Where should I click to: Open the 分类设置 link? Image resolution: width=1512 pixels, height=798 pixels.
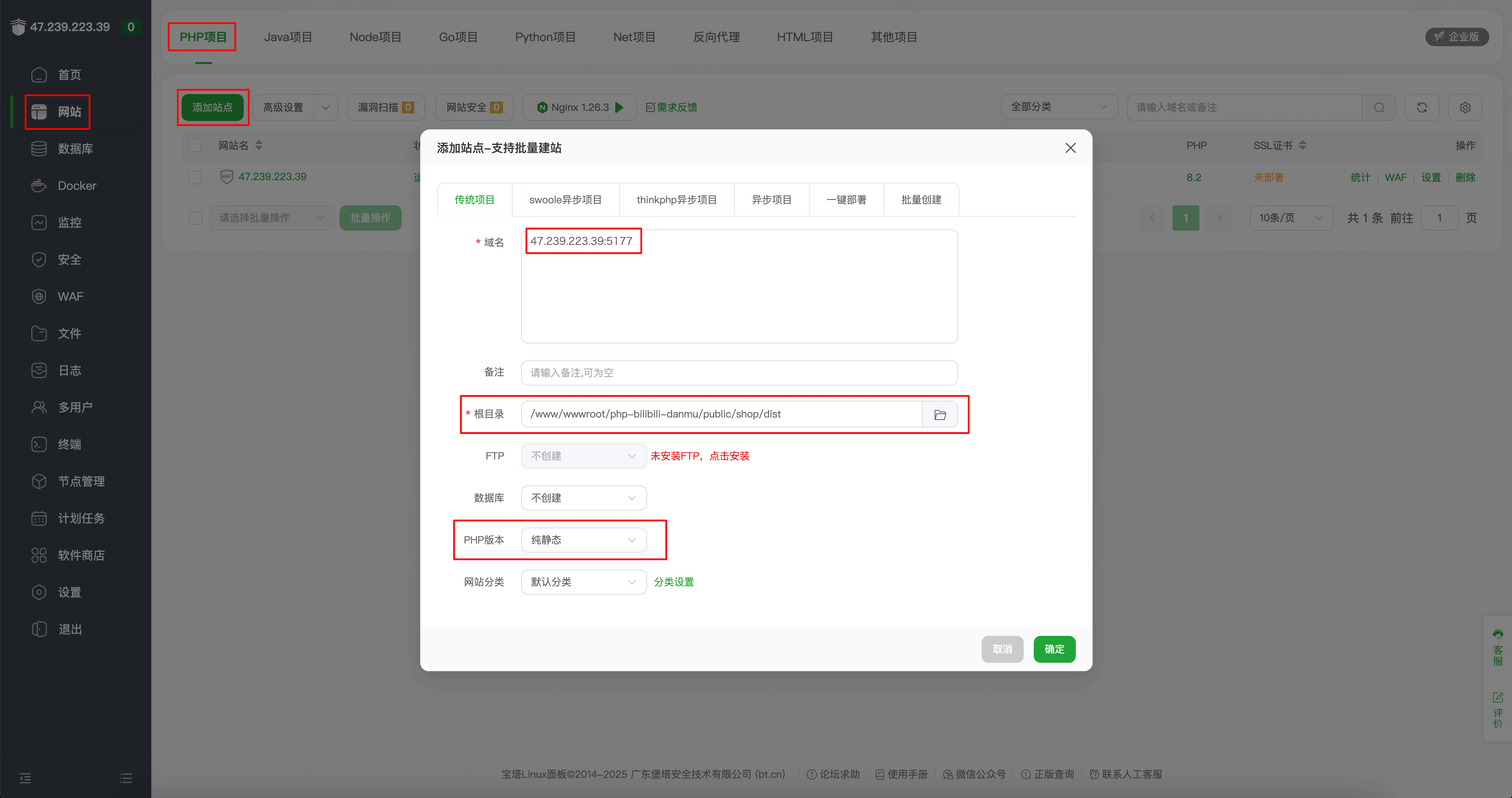[x=673, y=581]
